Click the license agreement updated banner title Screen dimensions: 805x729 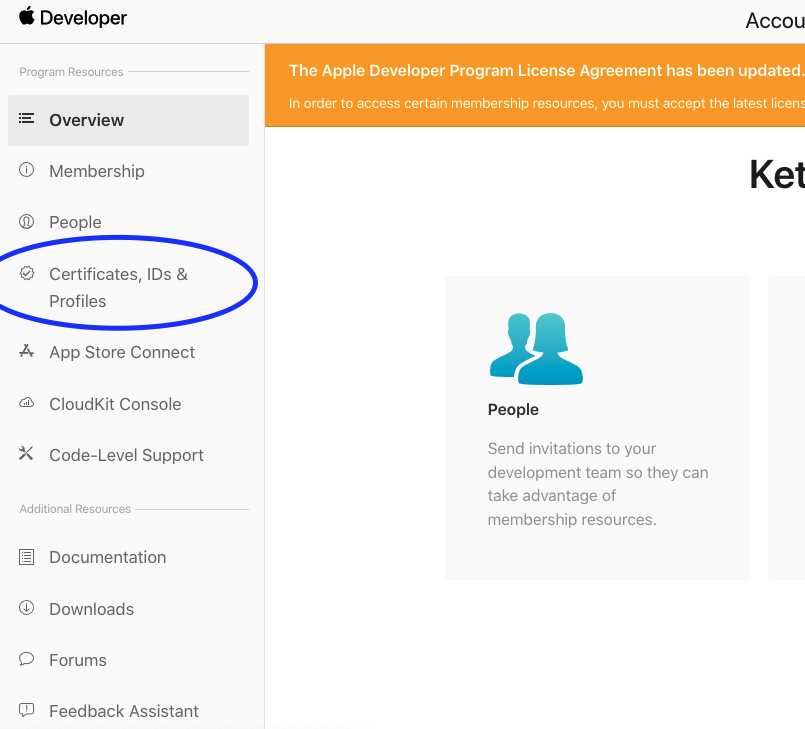point(547,70)
